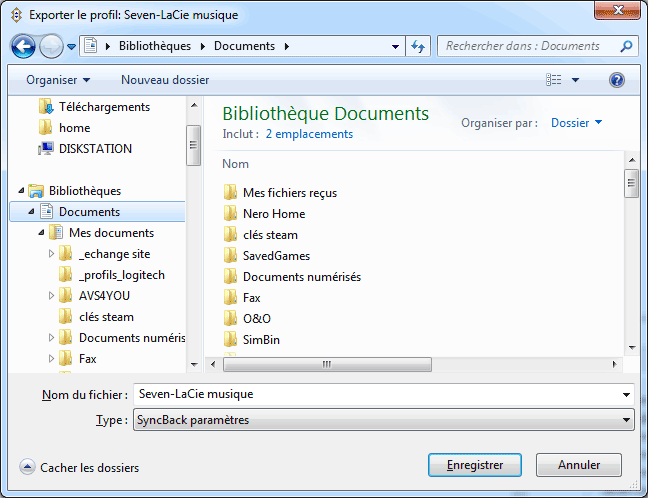Open the Type SyncBack paramètres dropdown
The width and height of the screenshot is (648, 498).
383,420
